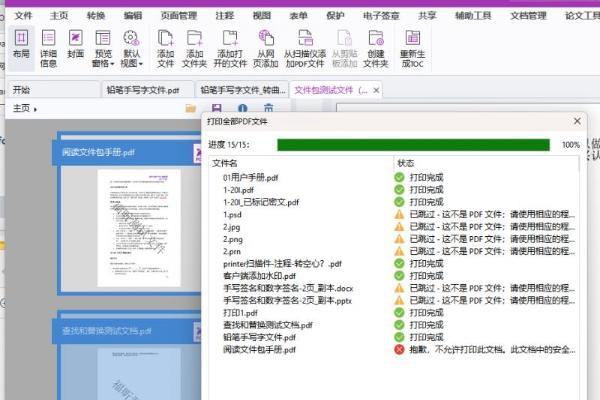Click the warning icon for the .docx file
This screenshot has width=600, height=400.
399,288
